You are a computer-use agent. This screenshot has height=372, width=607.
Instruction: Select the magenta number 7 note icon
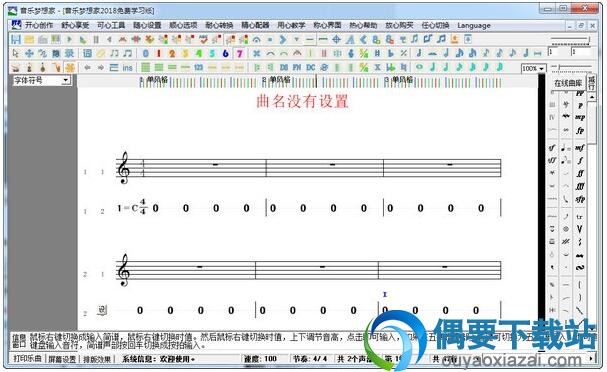click(x=240, y=53)
